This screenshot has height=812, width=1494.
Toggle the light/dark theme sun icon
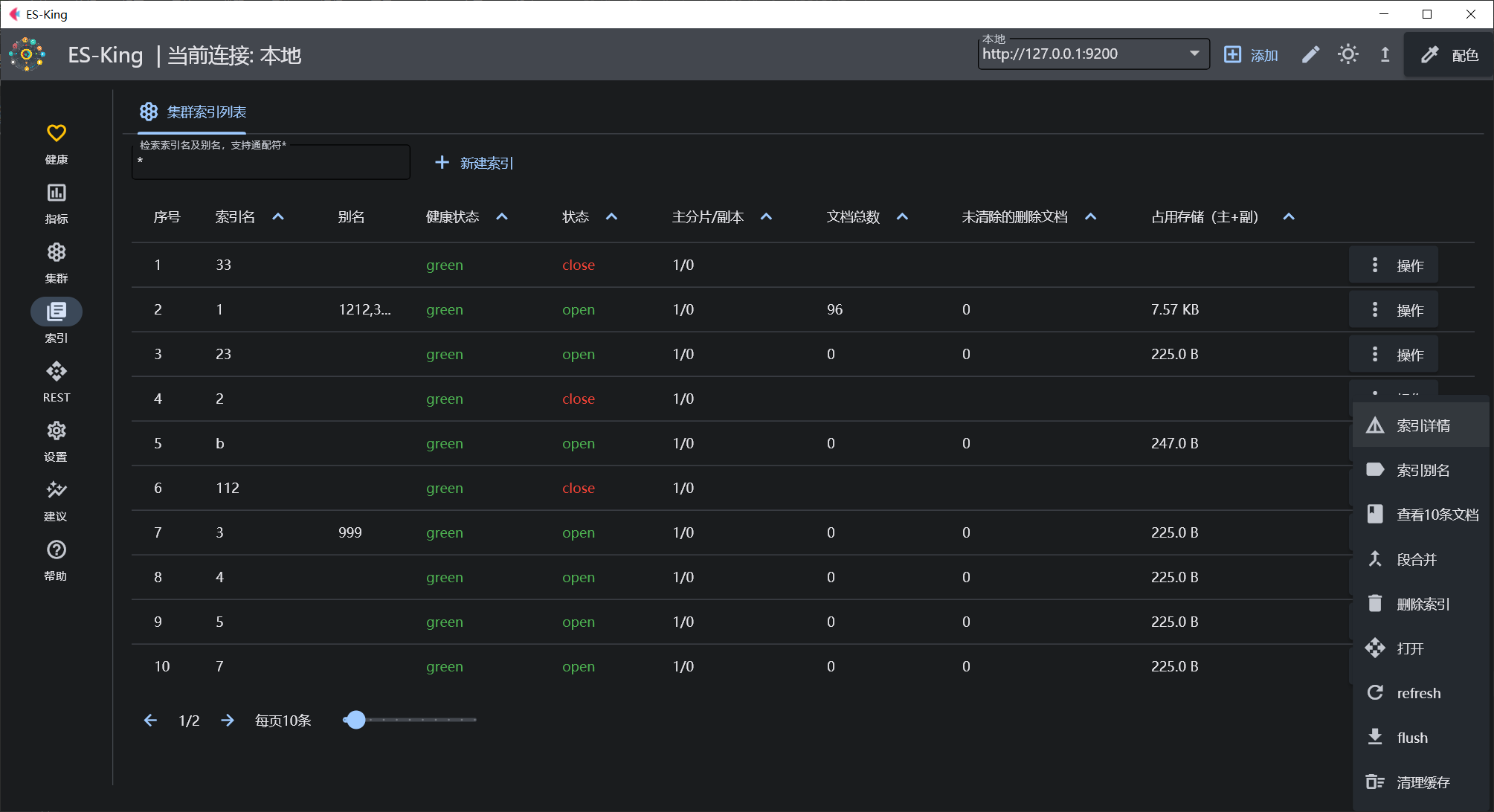pyautogui.click(x=1348, y=55)
